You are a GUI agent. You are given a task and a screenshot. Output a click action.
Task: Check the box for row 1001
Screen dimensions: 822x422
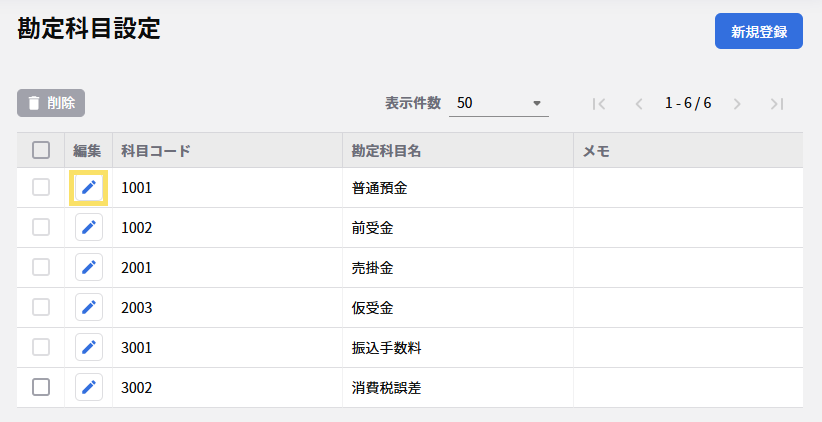[41, 187]
